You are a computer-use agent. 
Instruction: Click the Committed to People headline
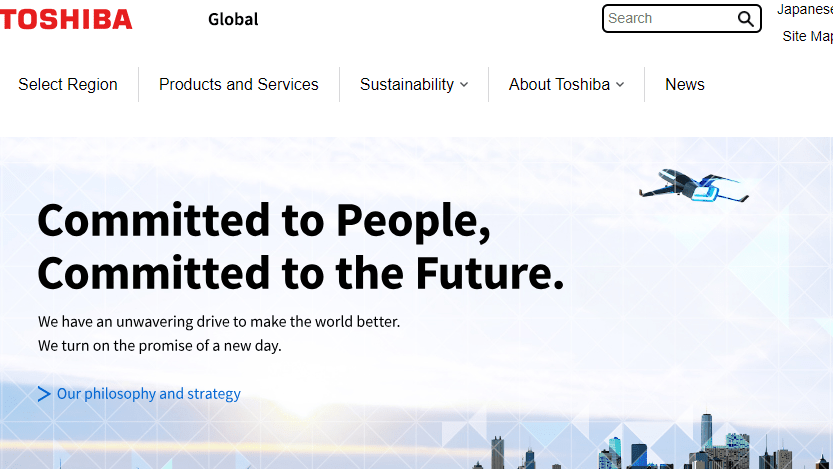[x=264, y=221]
